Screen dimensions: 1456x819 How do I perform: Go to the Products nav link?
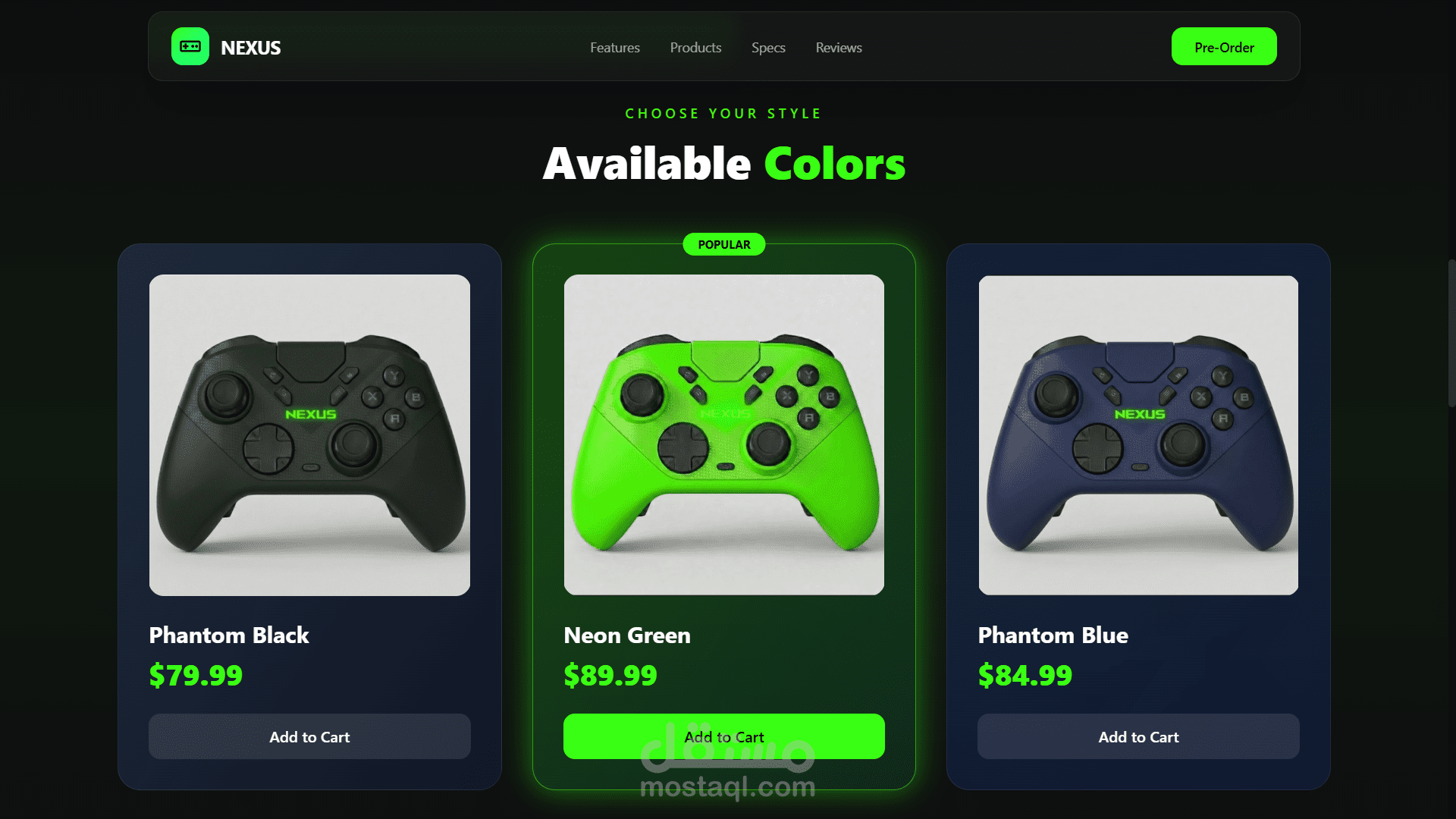tap(695, 48)
